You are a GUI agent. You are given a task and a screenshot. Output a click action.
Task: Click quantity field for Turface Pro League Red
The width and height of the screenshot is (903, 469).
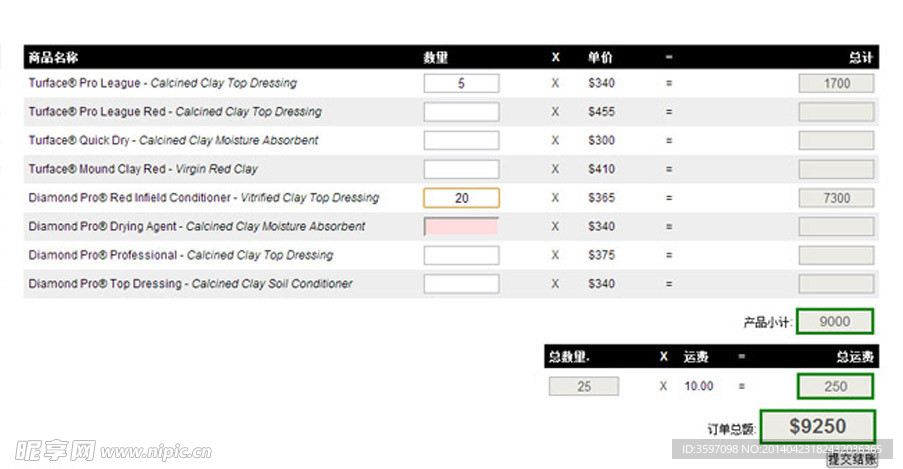pyautogui.click(x=461, y=112)
